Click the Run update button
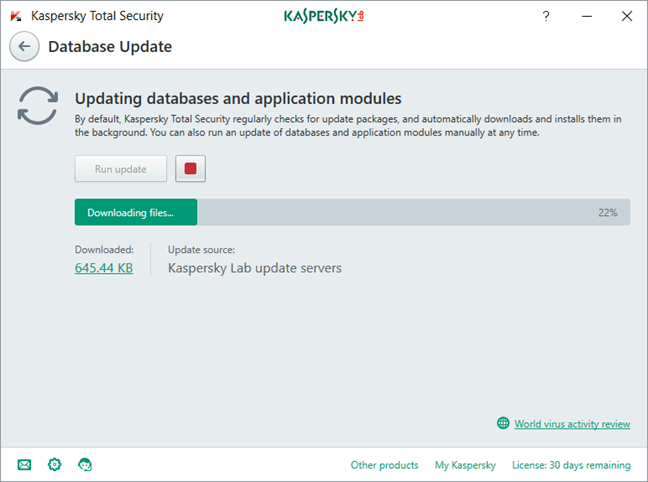The width and height of the screenshot is (648, 482). click(121, 169)
